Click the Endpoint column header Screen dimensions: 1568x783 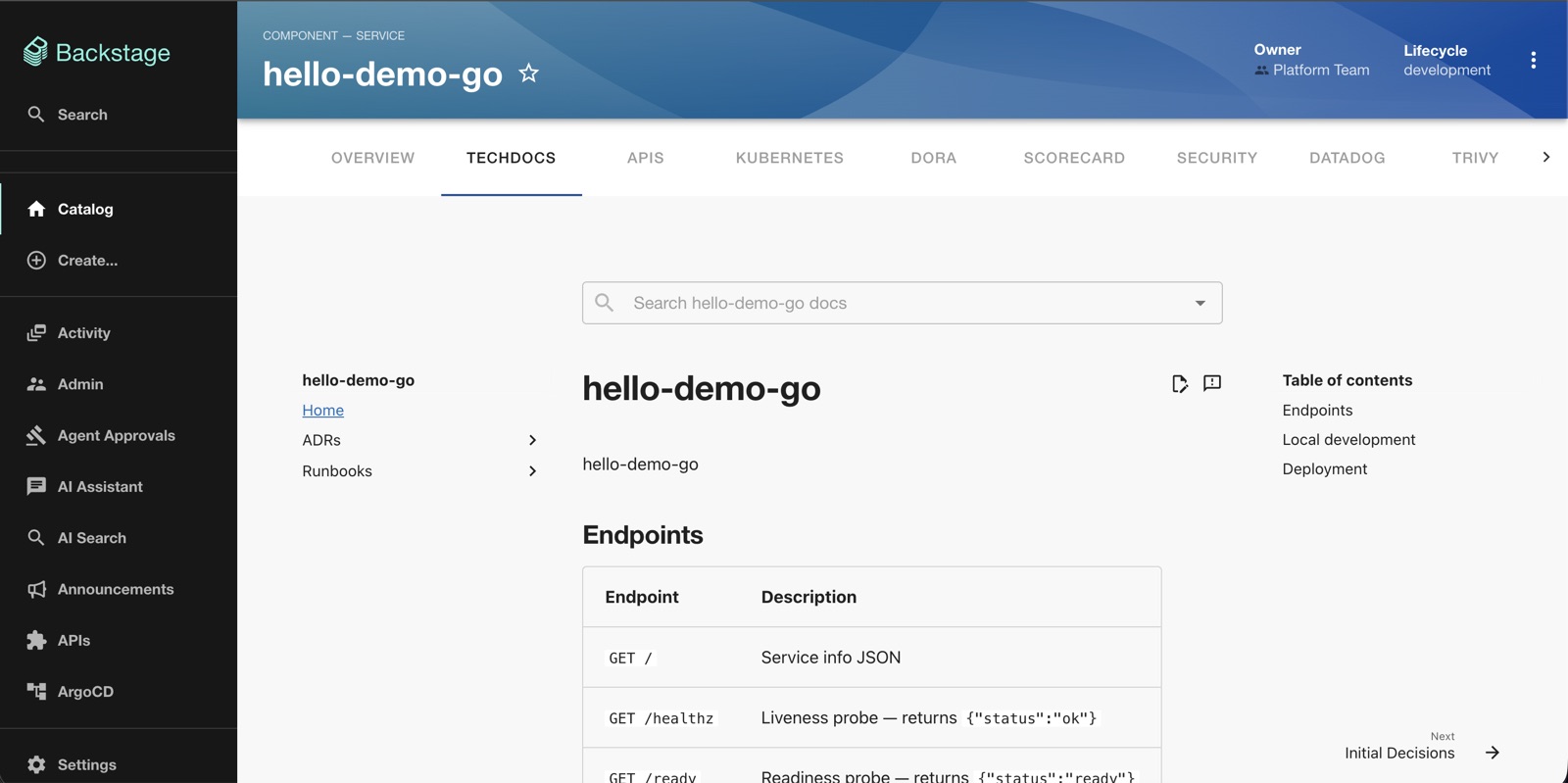[642, 597]
